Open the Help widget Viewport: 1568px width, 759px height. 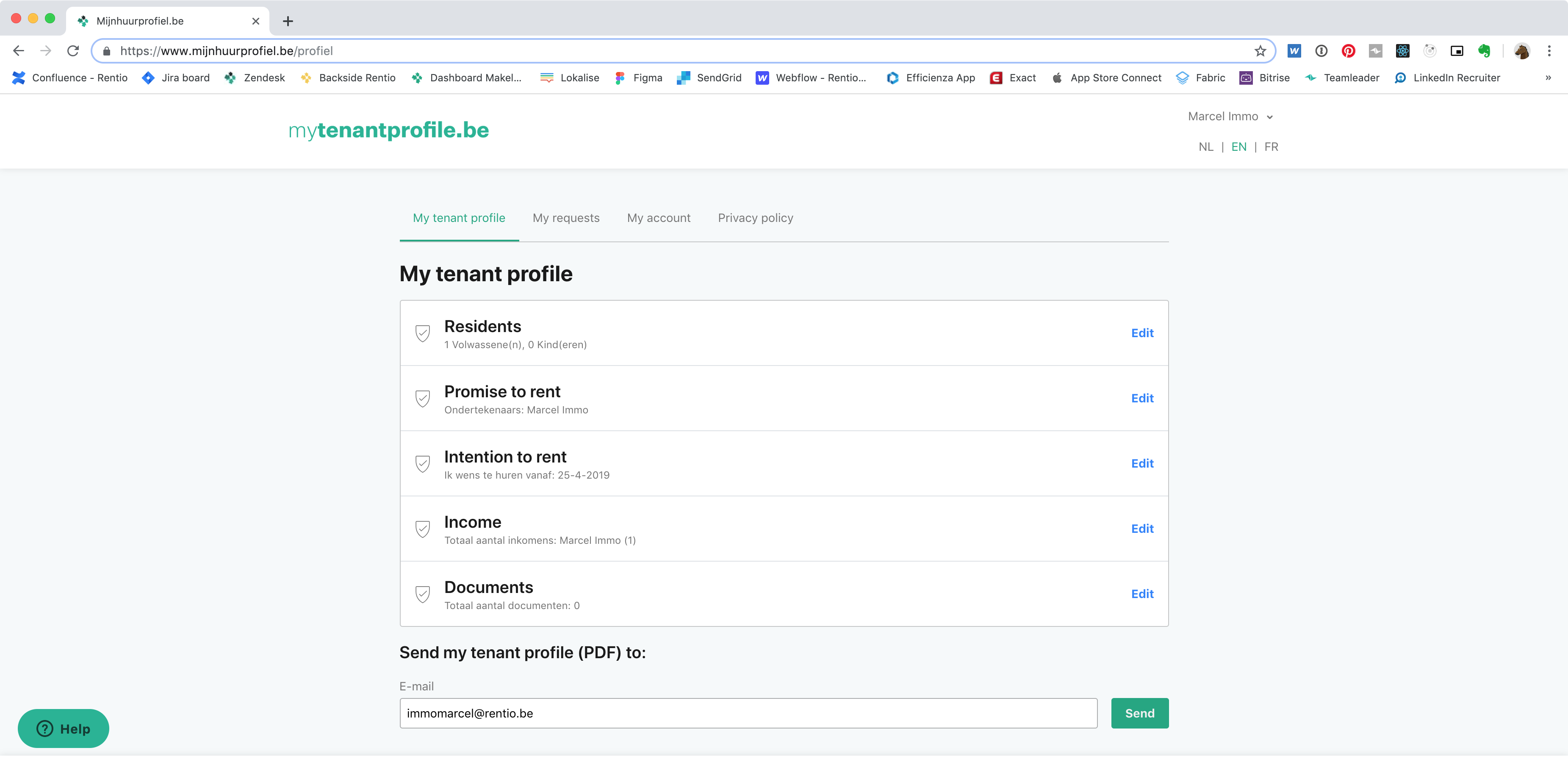(x=63, y=729)
